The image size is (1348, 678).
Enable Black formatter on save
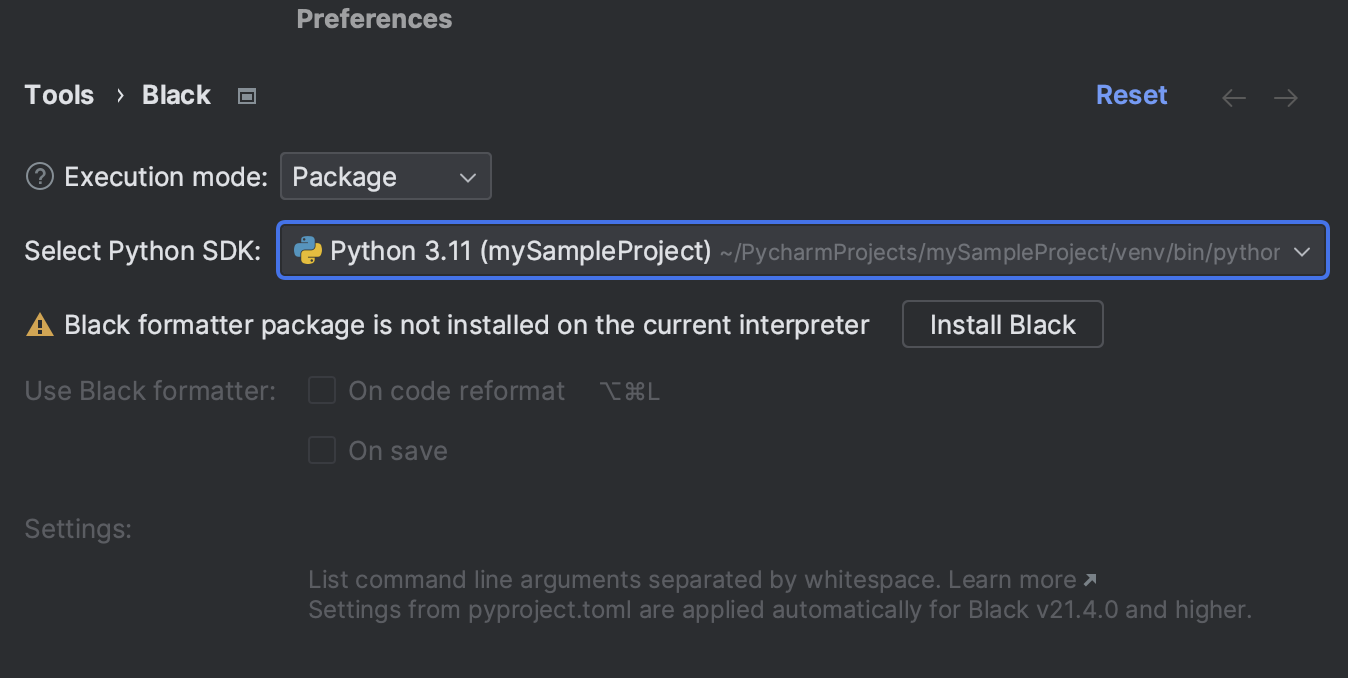322,450
